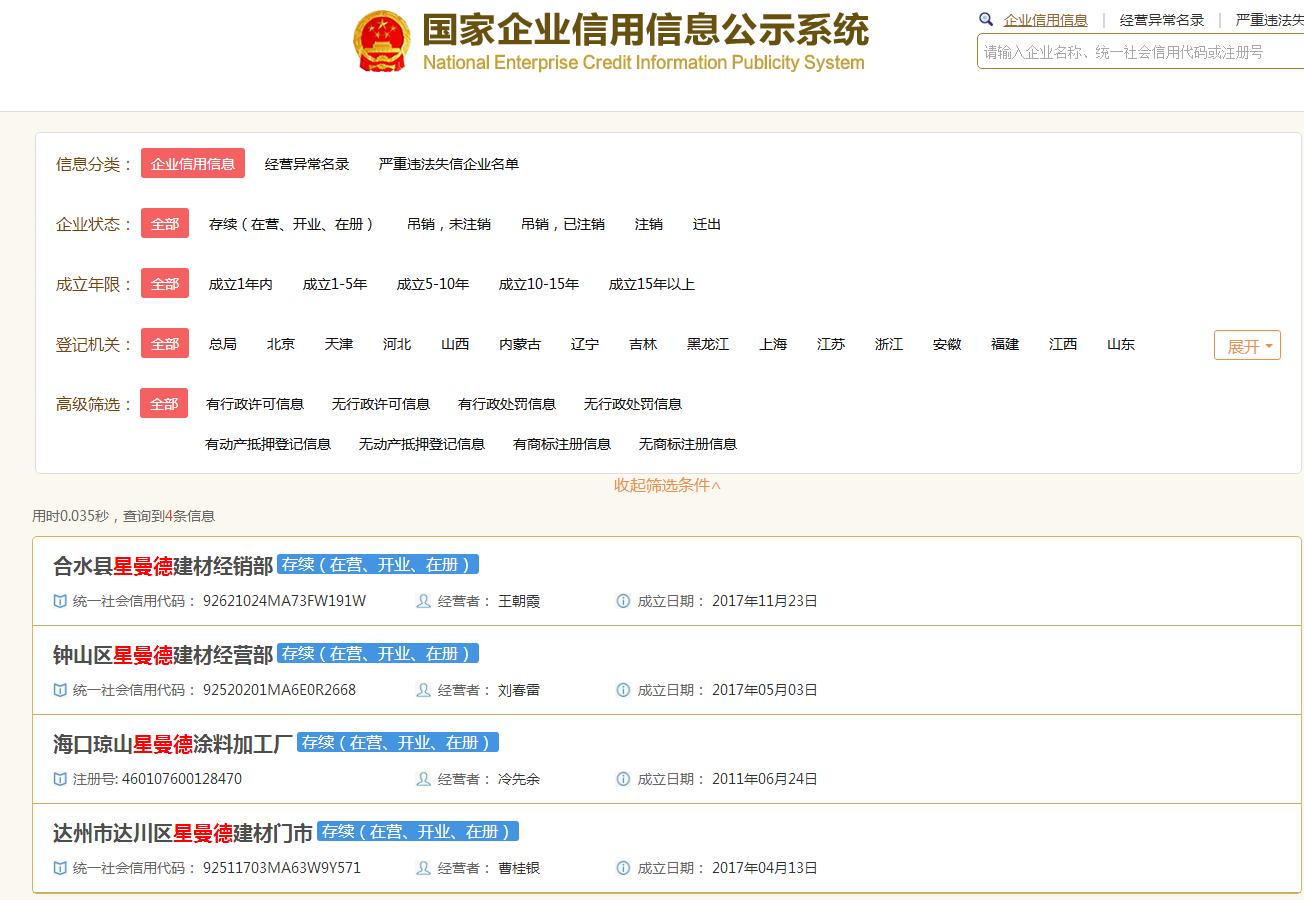The width and height of the screenshot is (1304, 900).
Task: Filter status by 吊销，未注销
Action: 449,224
